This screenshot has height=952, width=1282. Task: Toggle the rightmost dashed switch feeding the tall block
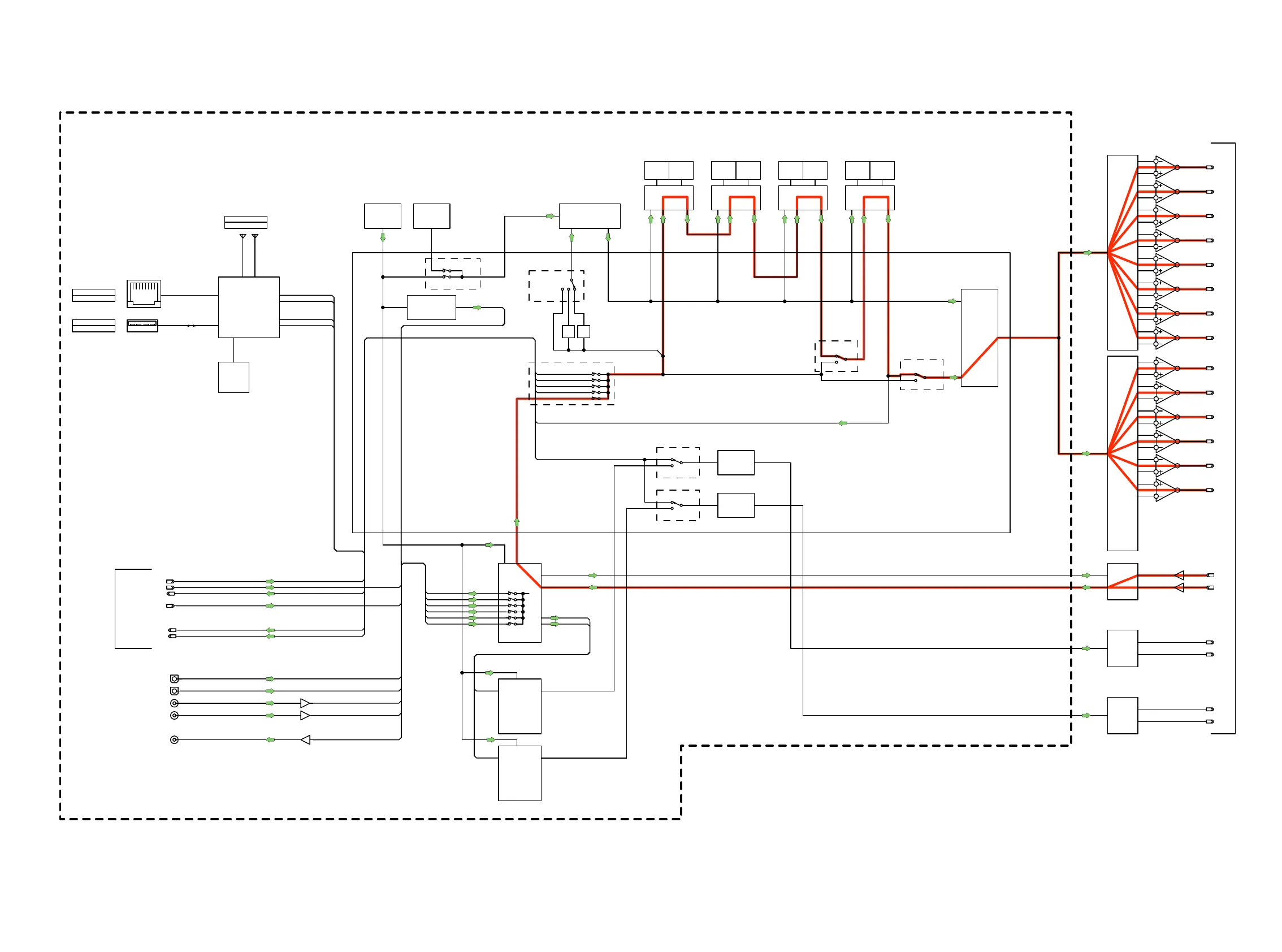(x=921, y=375)
